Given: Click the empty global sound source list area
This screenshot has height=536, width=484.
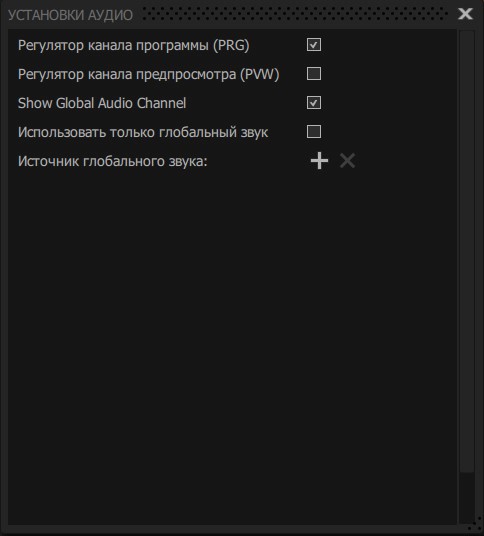Looking at the screenshot, I should pos(232,345).
